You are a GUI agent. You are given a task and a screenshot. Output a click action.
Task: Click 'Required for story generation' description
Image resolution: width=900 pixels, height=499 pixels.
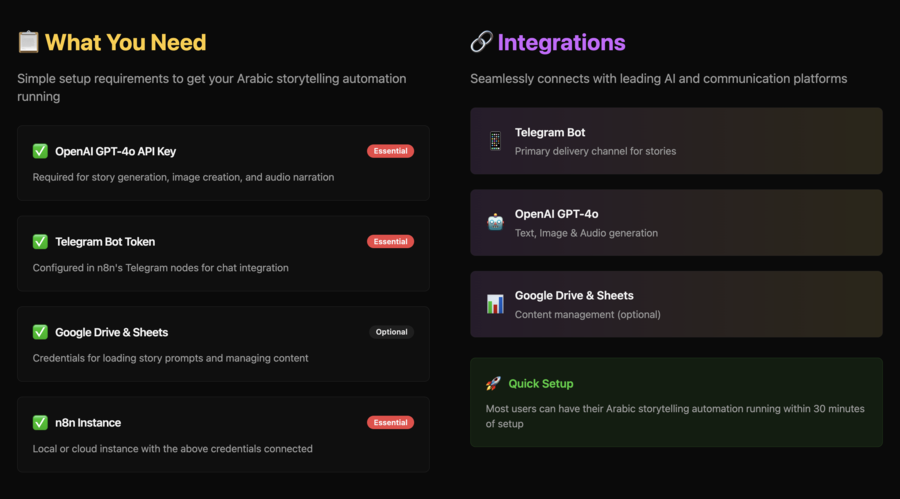click(x=183, y=177)
